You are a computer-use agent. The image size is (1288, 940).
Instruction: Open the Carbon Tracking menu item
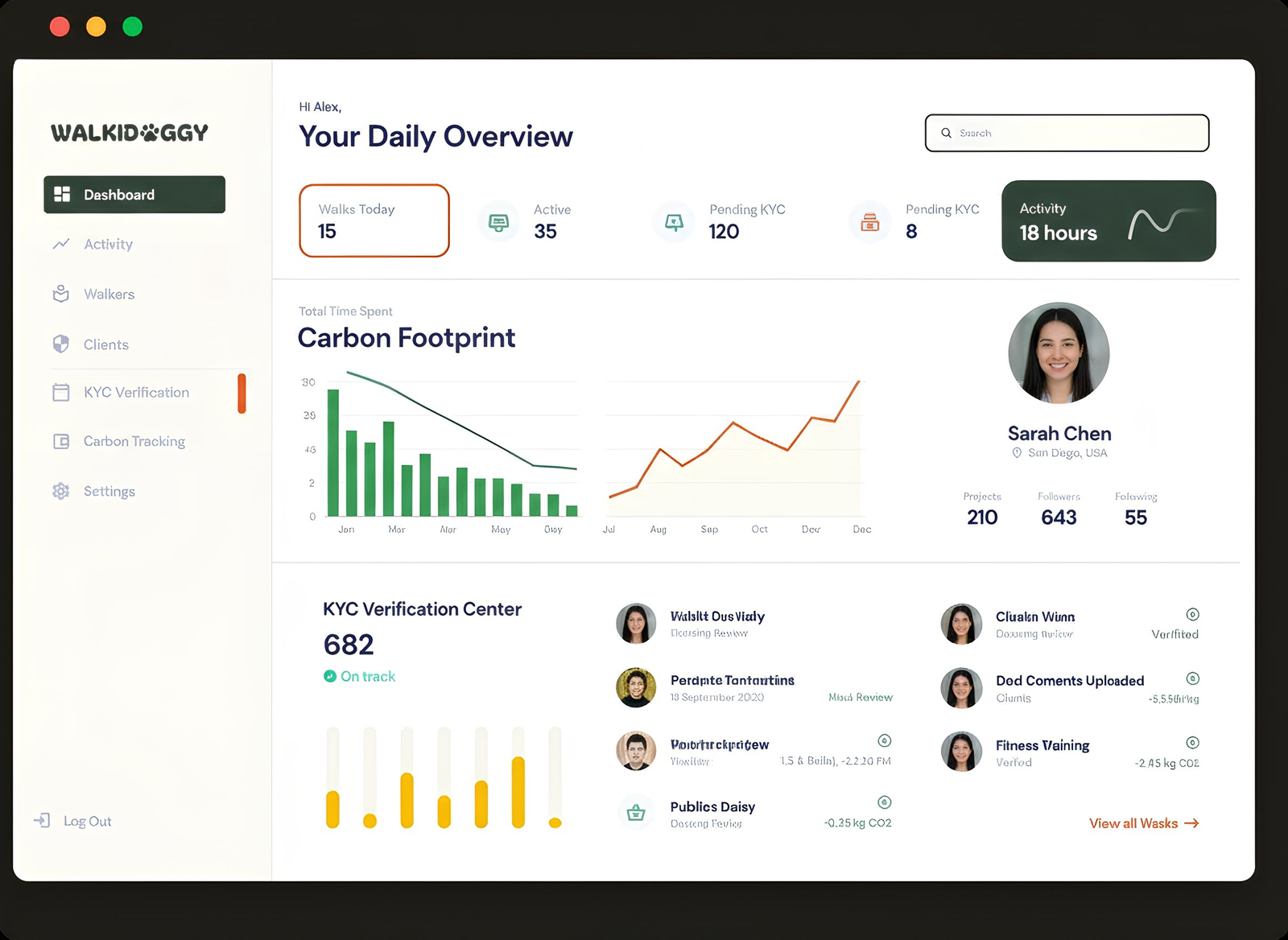coord(134,442)
